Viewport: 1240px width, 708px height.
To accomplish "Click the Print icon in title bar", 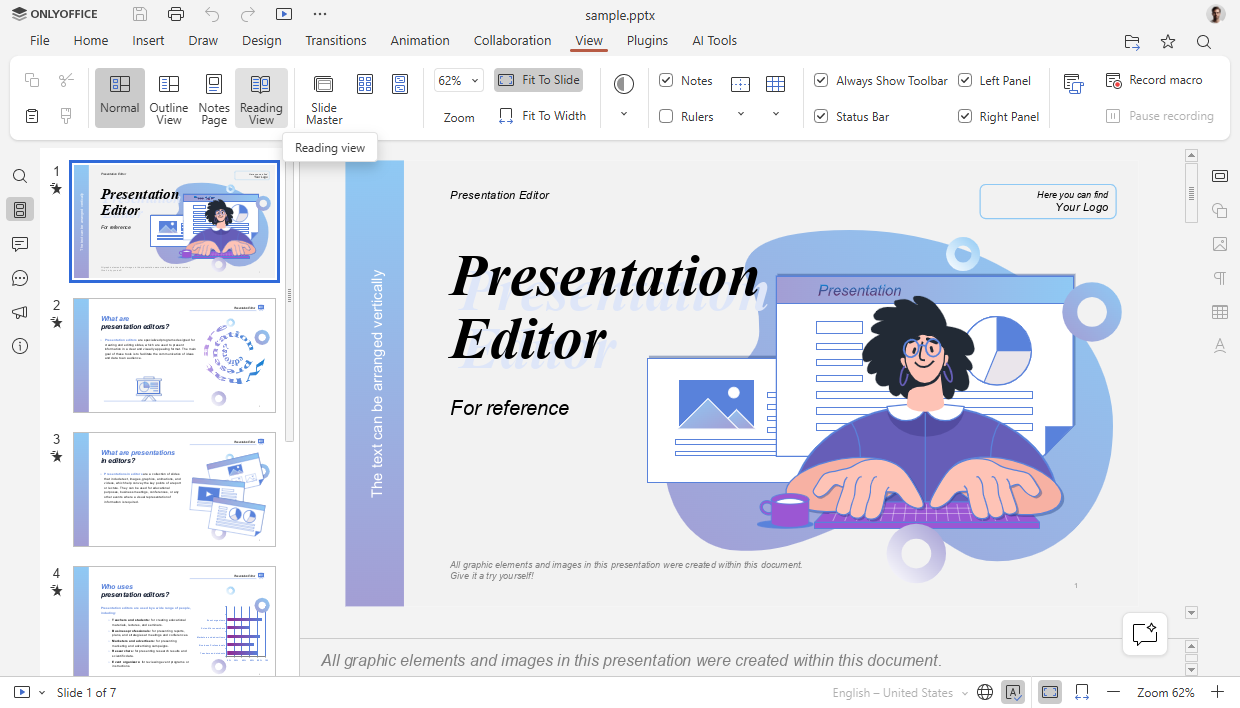I will (176, 14).
